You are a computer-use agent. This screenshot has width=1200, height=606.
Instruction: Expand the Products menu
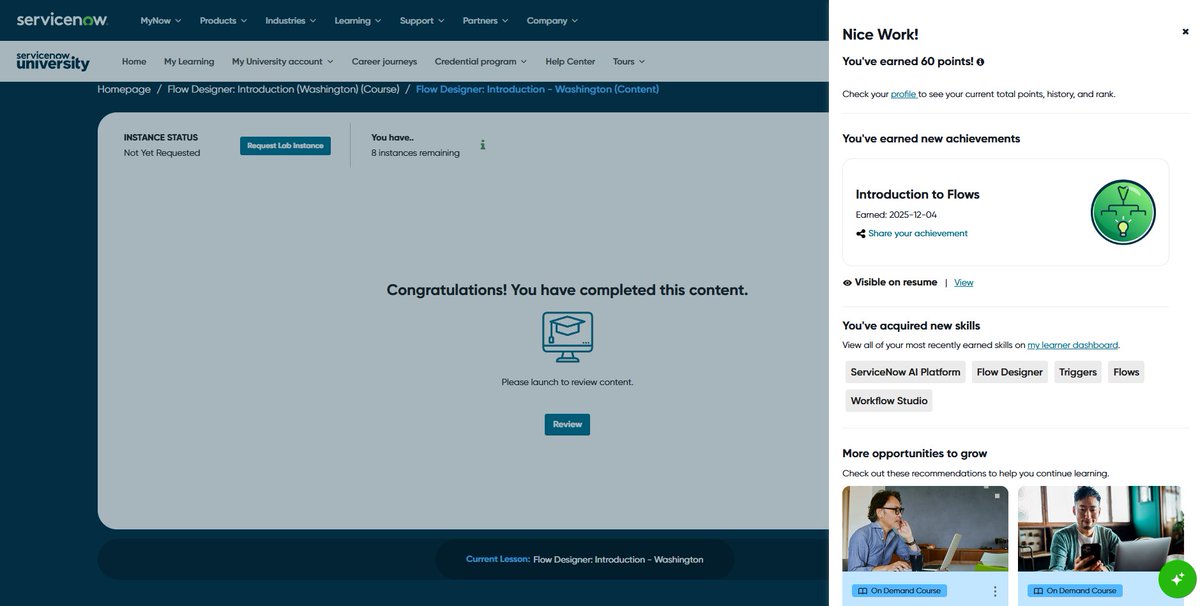click(x=223, y=20)
